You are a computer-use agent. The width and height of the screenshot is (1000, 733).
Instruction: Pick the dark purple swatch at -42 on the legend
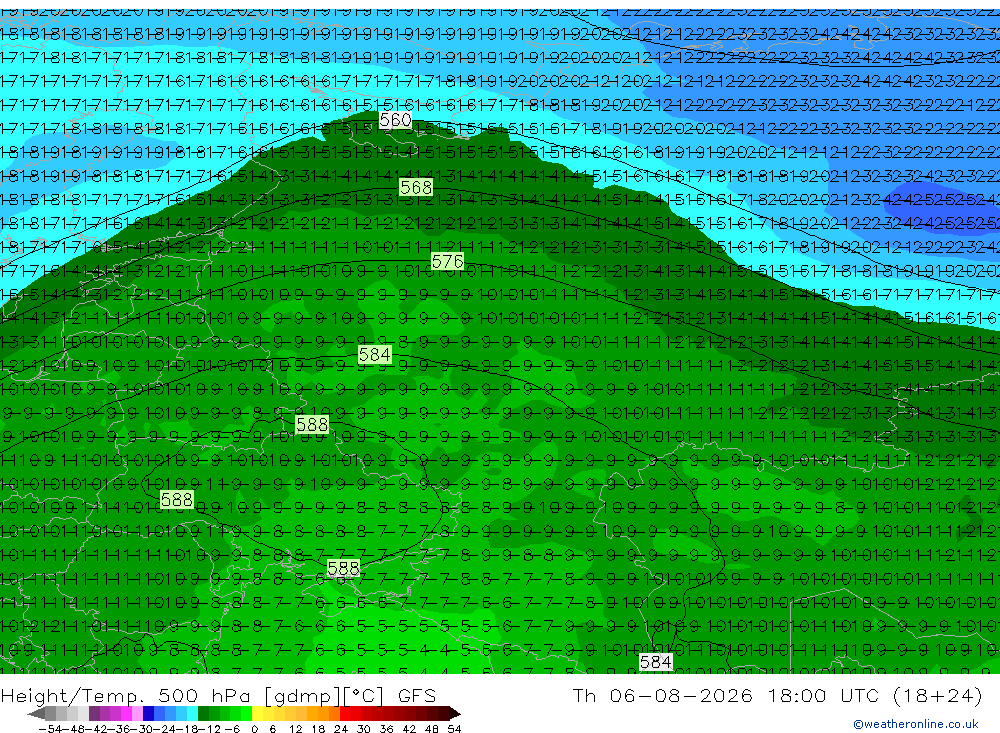[x=94, y=714]
